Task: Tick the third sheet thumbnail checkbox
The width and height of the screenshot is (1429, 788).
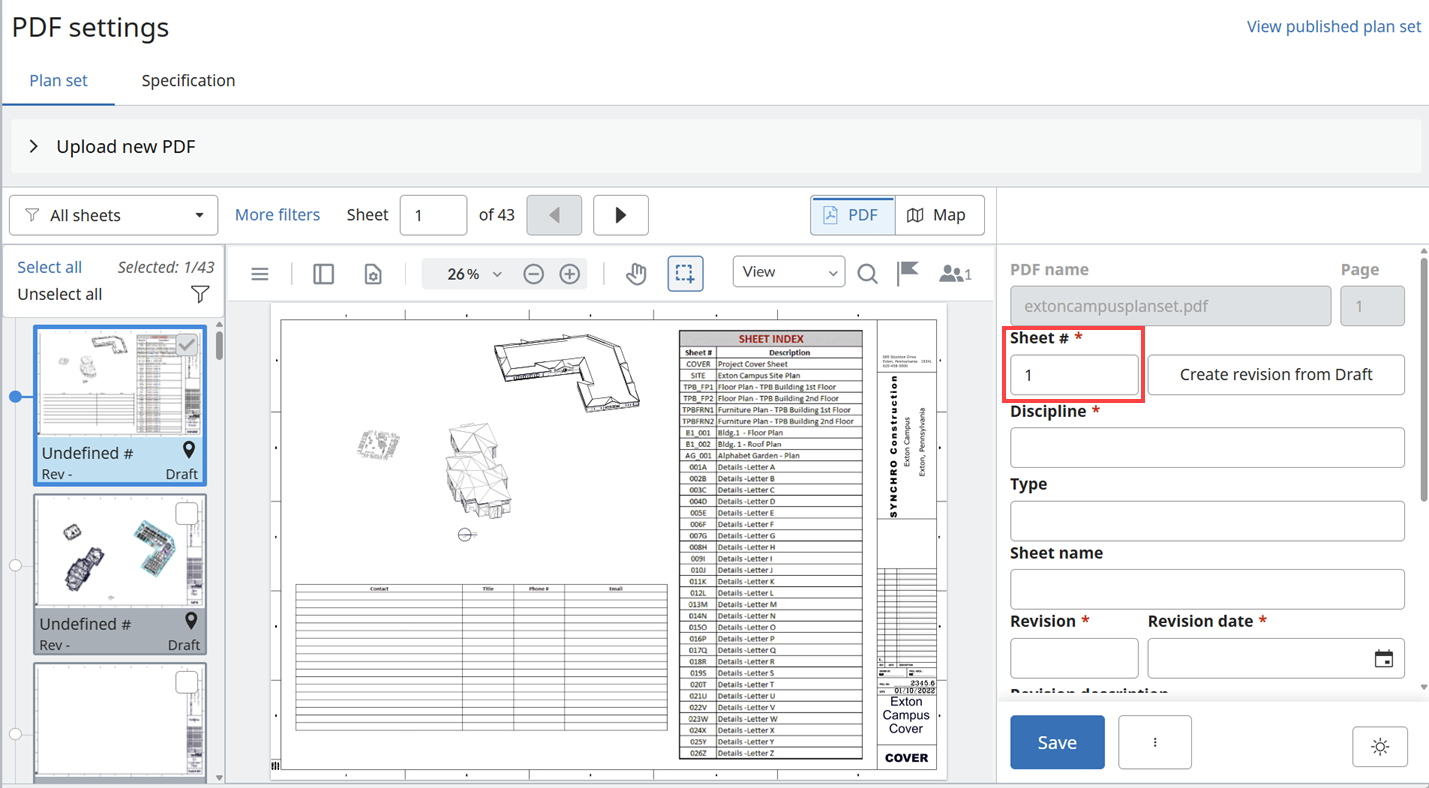Action: click(x=187, y=682)
